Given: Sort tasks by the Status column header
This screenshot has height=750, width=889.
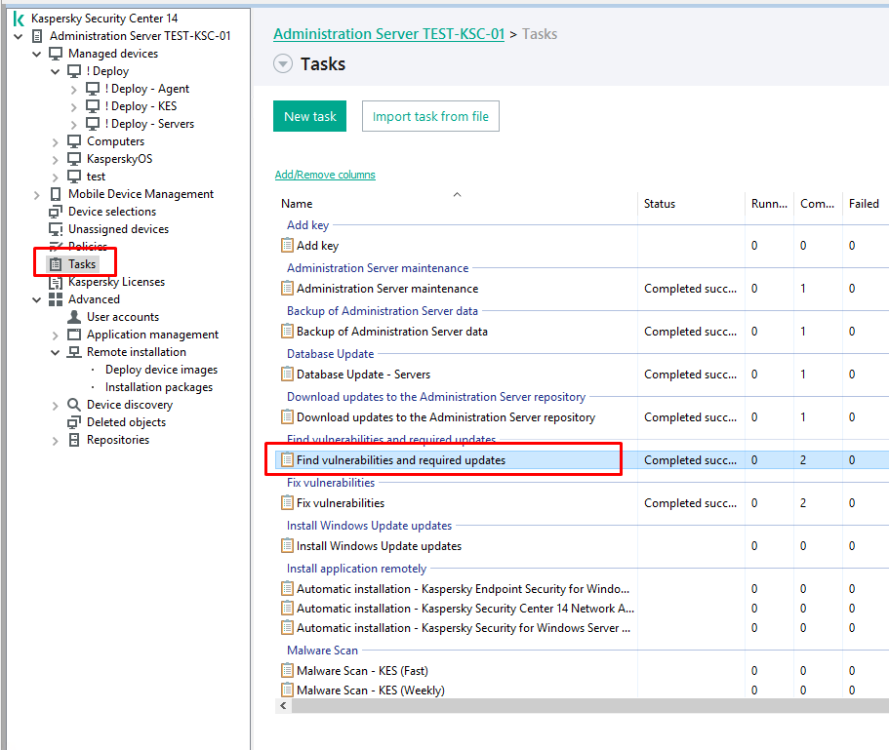Looking at the screenshot, I should pos(659,204).
